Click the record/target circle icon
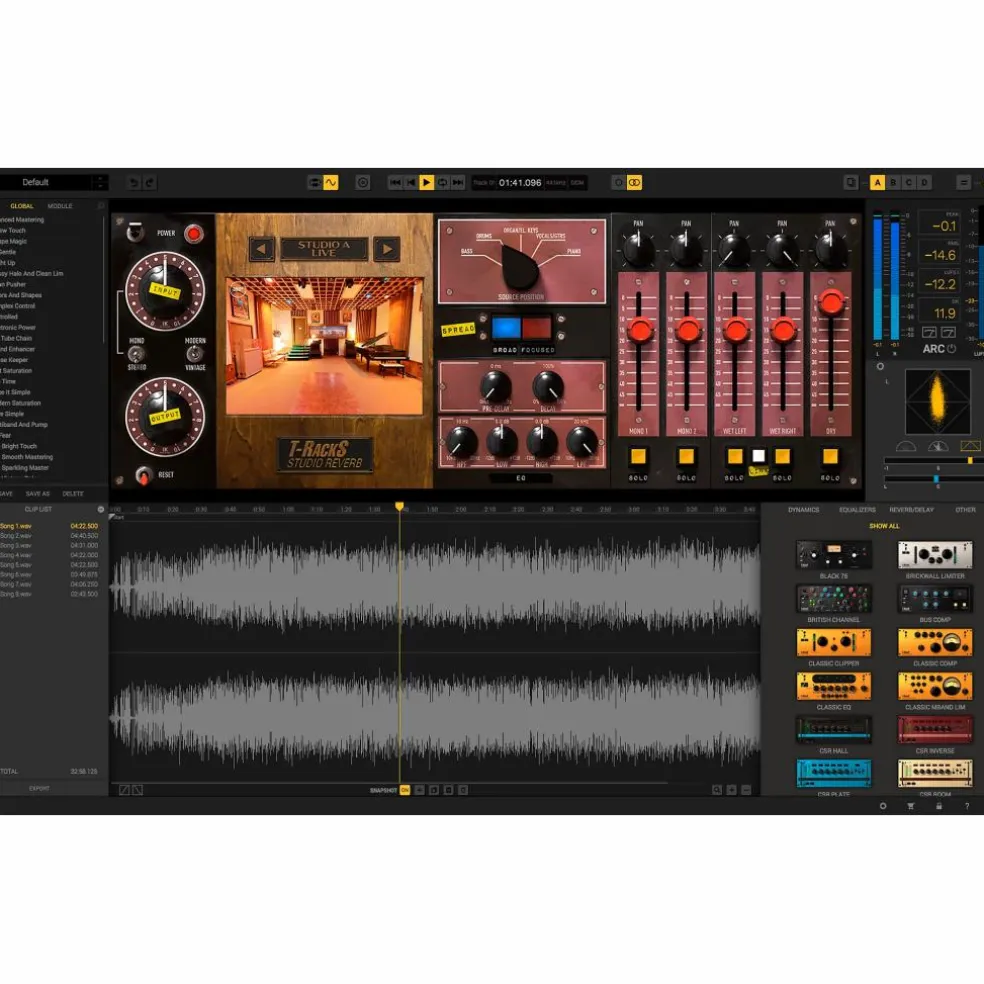The image size is (984, 984). 363,183
